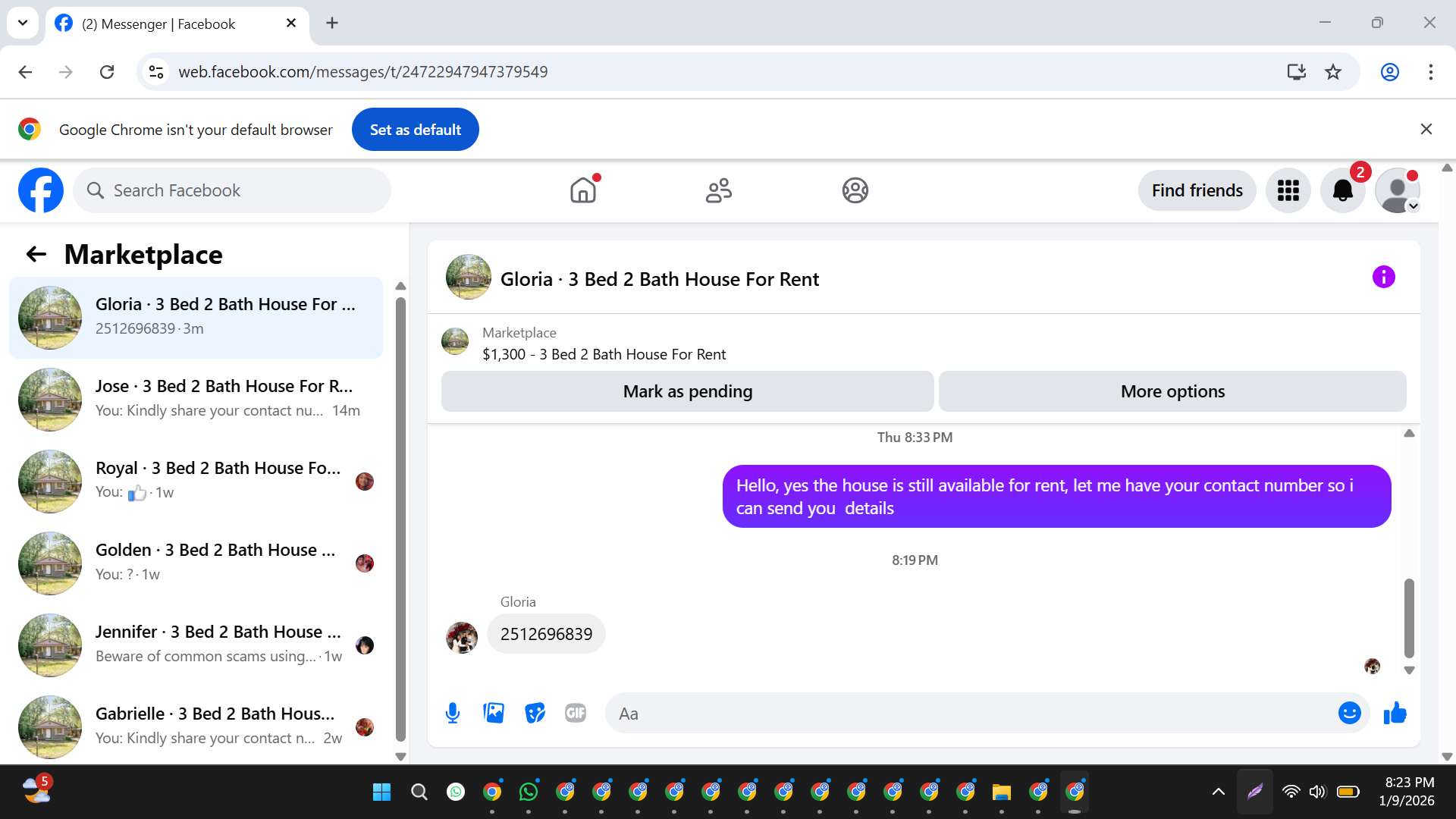Open More options for the listing
The image size is (1456, 819).
(x=1172, y=391)
